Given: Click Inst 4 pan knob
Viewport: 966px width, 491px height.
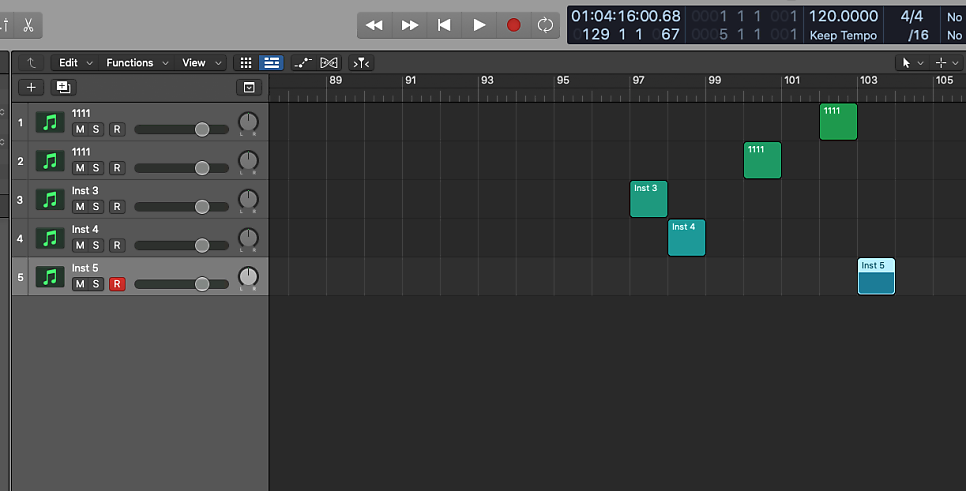Looking at the screenshot, I should (x=248, y=238).
